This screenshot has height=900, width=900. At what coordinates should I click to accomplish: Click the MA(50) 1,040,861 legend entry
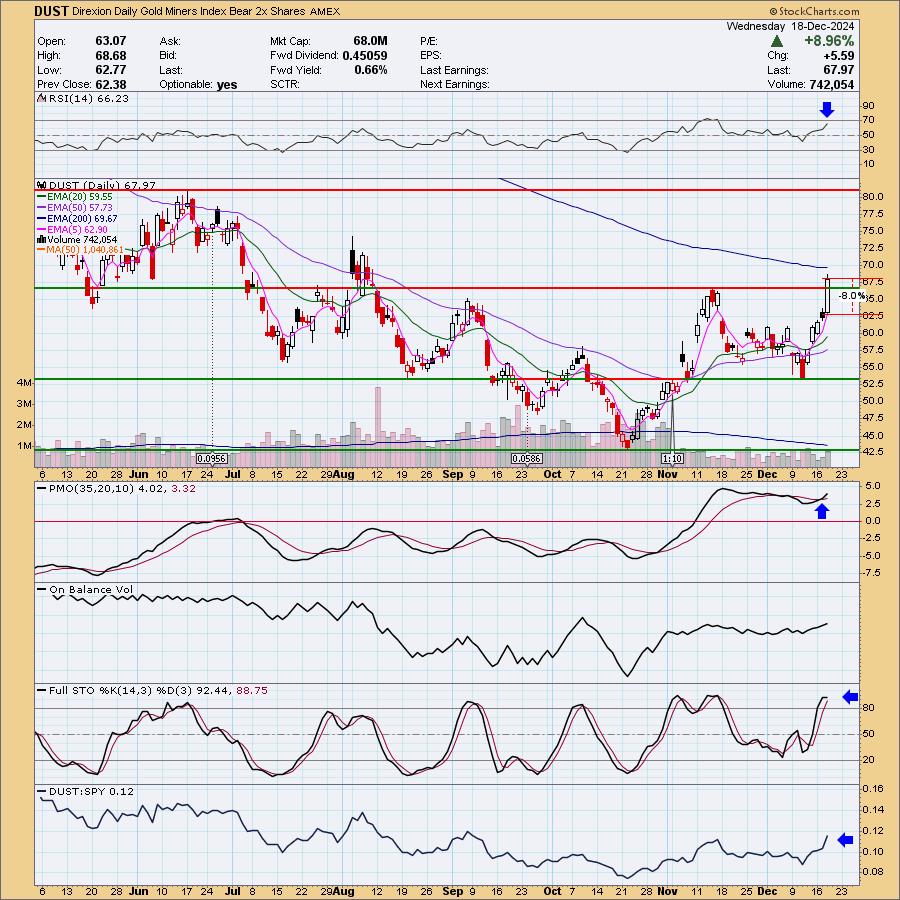pyautogui.click(x=86, y=250)
